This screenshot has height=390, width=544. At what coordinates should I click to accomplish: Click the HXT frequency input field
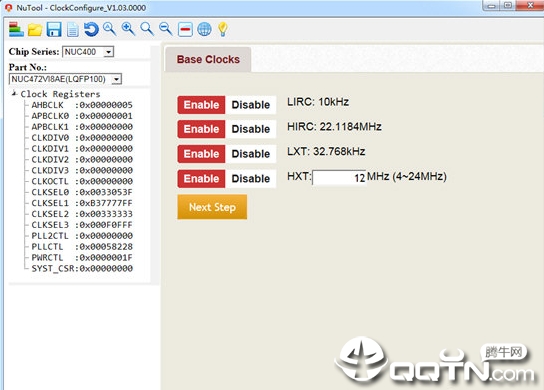pos(339,178)
